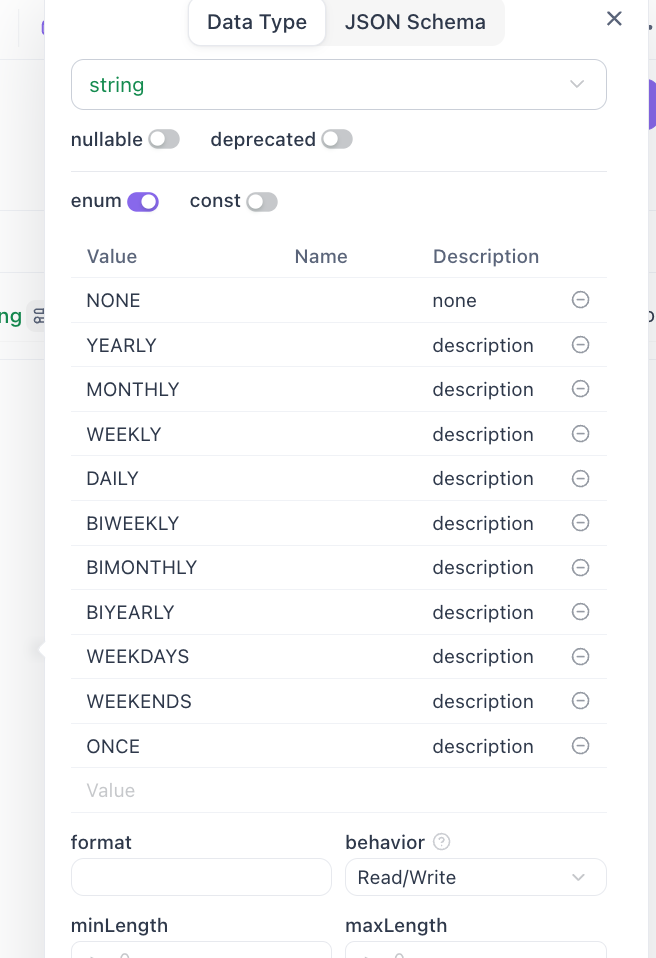The image size is (656, 958).
Task: Delete the MONTHLY enum row
Action: click(x=580, y=389)
